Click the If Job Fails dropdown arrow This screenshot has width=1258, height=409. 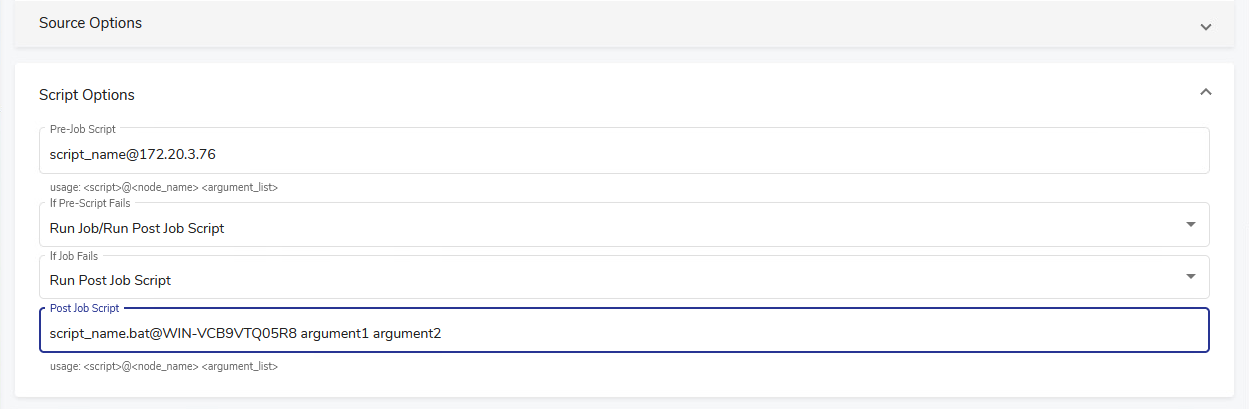point(1190,276)
